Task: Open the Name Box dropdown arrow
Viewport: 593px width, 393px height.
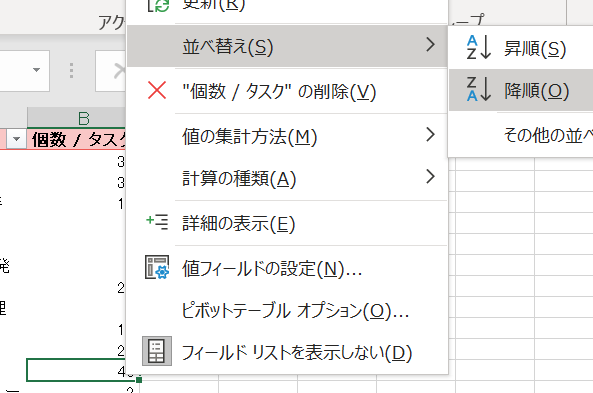Action: [x=36, y=70]
